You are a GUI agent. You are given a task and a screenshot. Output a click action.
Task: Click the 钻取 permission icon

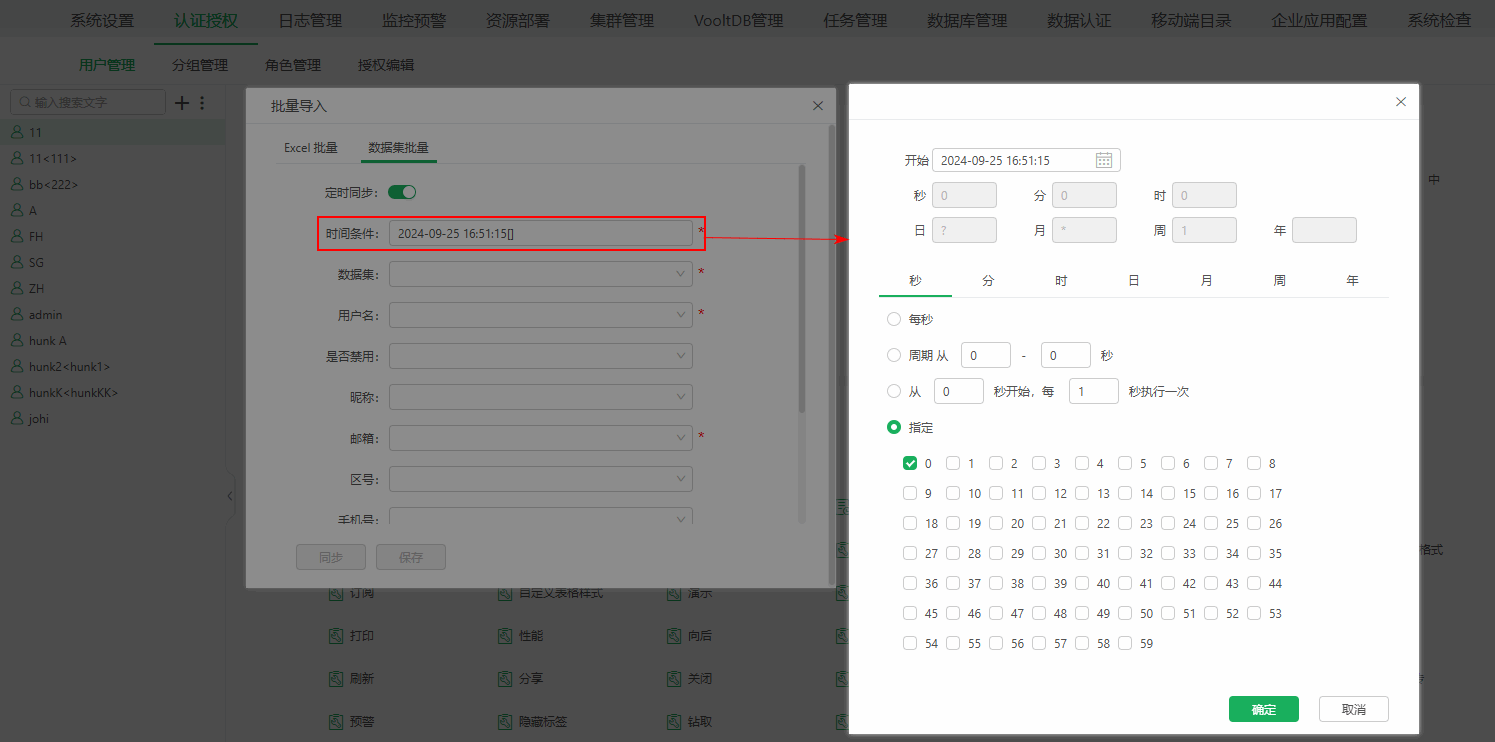click(x=675, y=721)
